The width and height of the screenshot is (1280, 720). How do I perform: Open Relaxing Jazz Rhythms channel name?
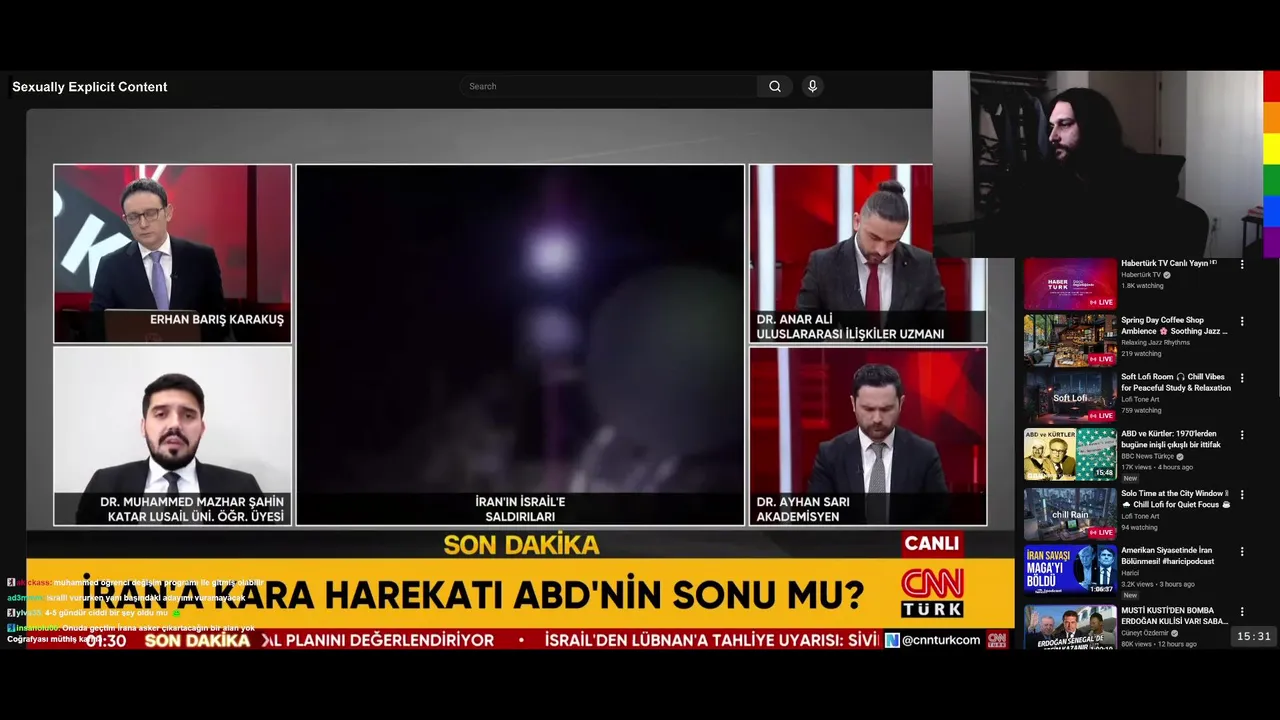point(1155,342)
